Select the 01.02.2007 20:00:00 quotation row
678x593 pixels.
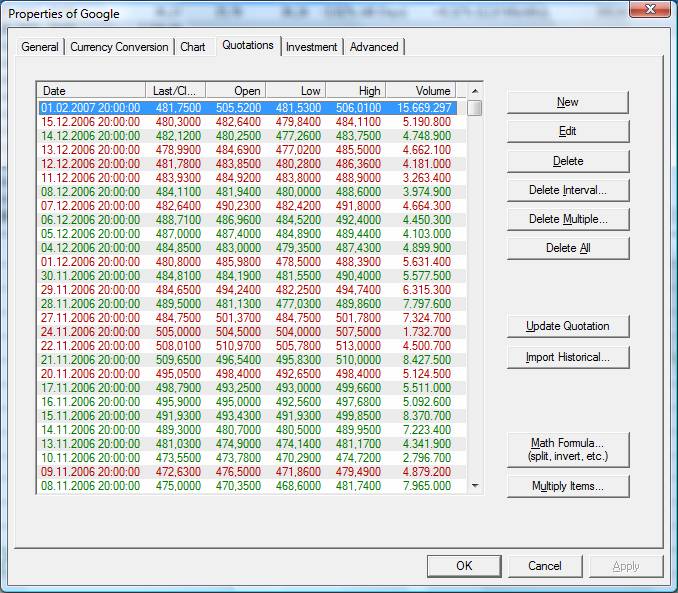[248, 108]
